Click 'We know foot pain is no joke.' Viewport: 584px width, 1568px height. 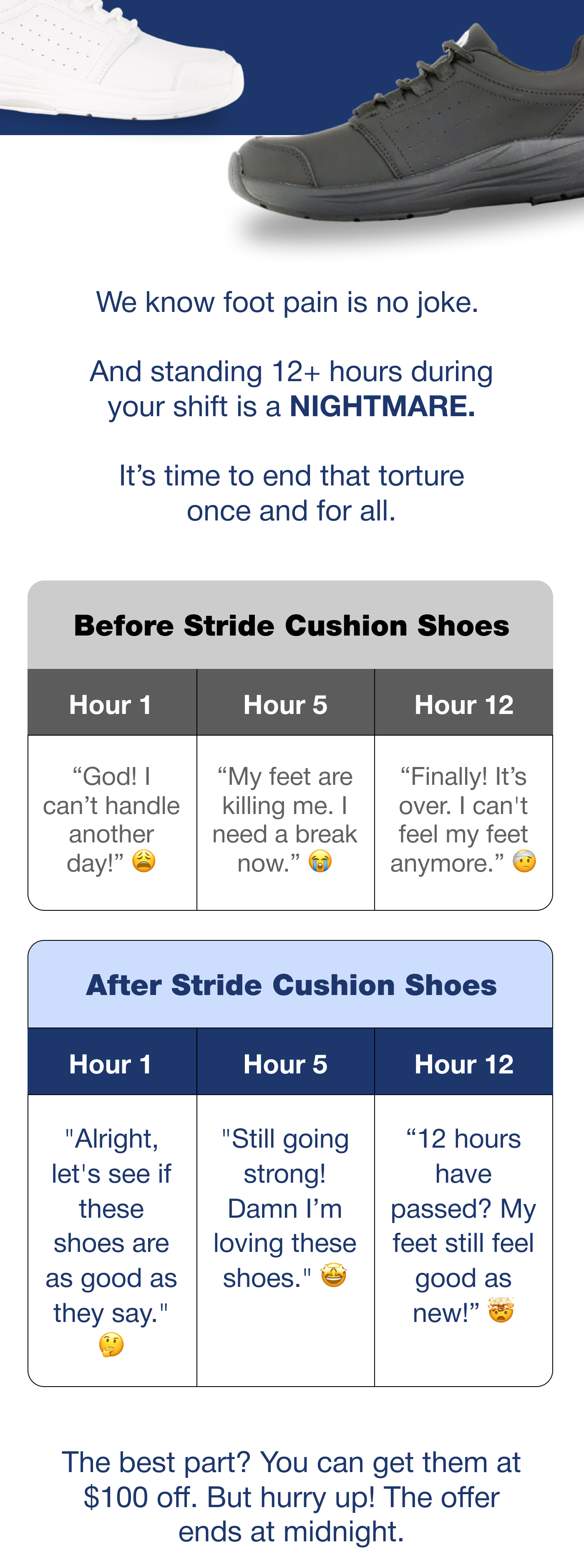point(287,302)
